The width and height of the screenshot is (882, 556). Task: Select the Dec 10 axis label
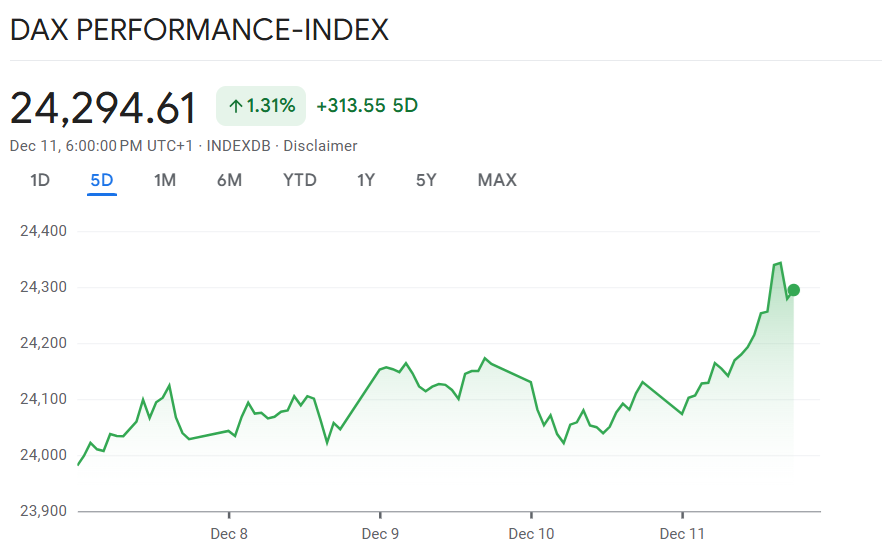click(x=531, y=534)
